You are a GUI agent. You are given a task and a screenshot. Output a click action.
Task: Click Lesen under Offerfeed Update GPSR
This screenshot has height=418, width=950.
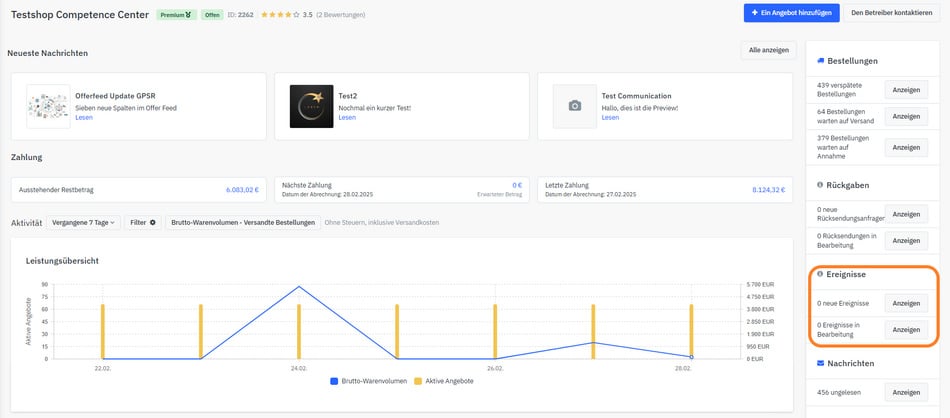point(84,118)
